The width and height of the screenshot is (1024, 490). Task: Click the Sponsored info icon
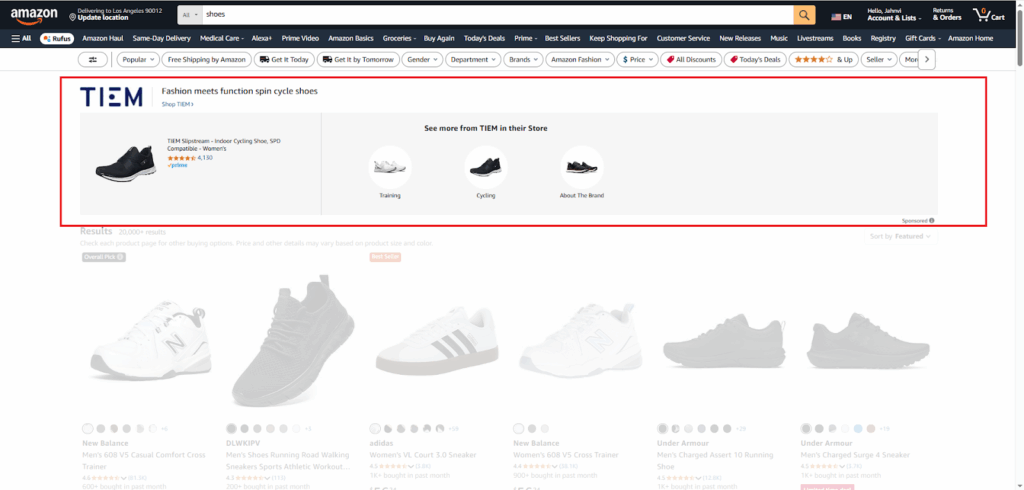(931, 221)
